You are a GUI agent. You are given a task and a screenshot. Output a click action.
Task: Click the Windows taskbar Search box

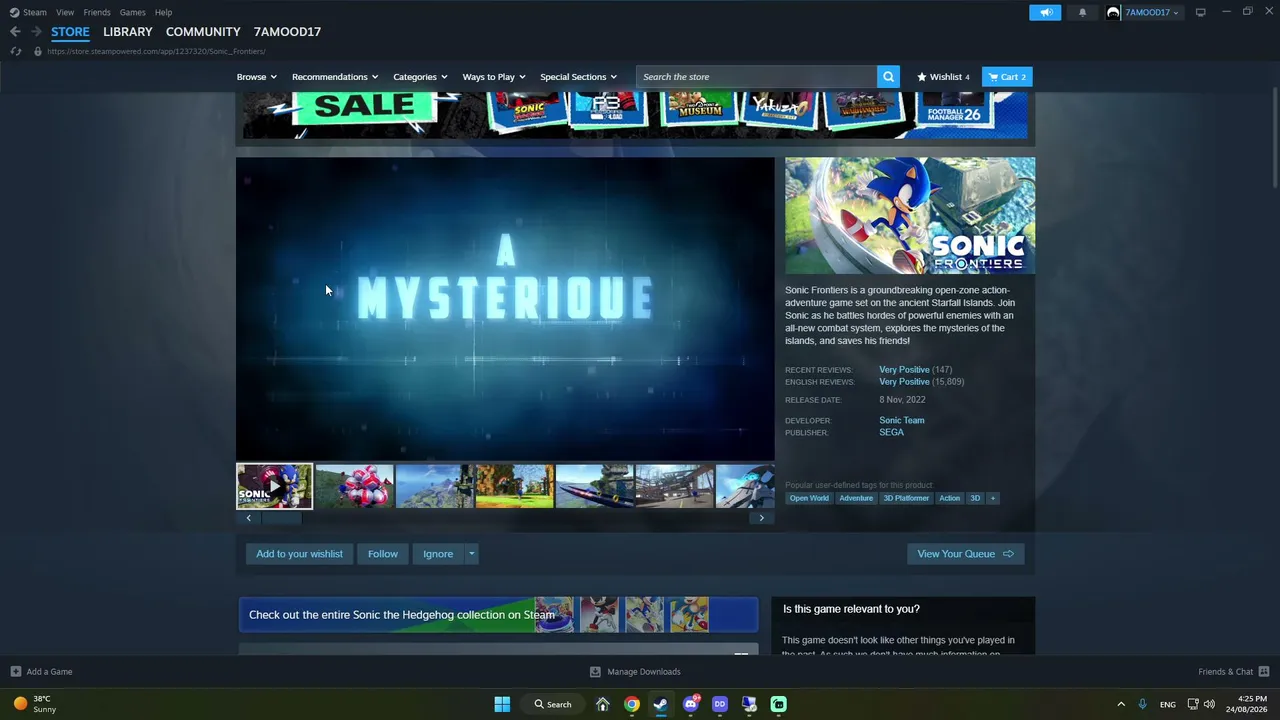tap(552, 704)
